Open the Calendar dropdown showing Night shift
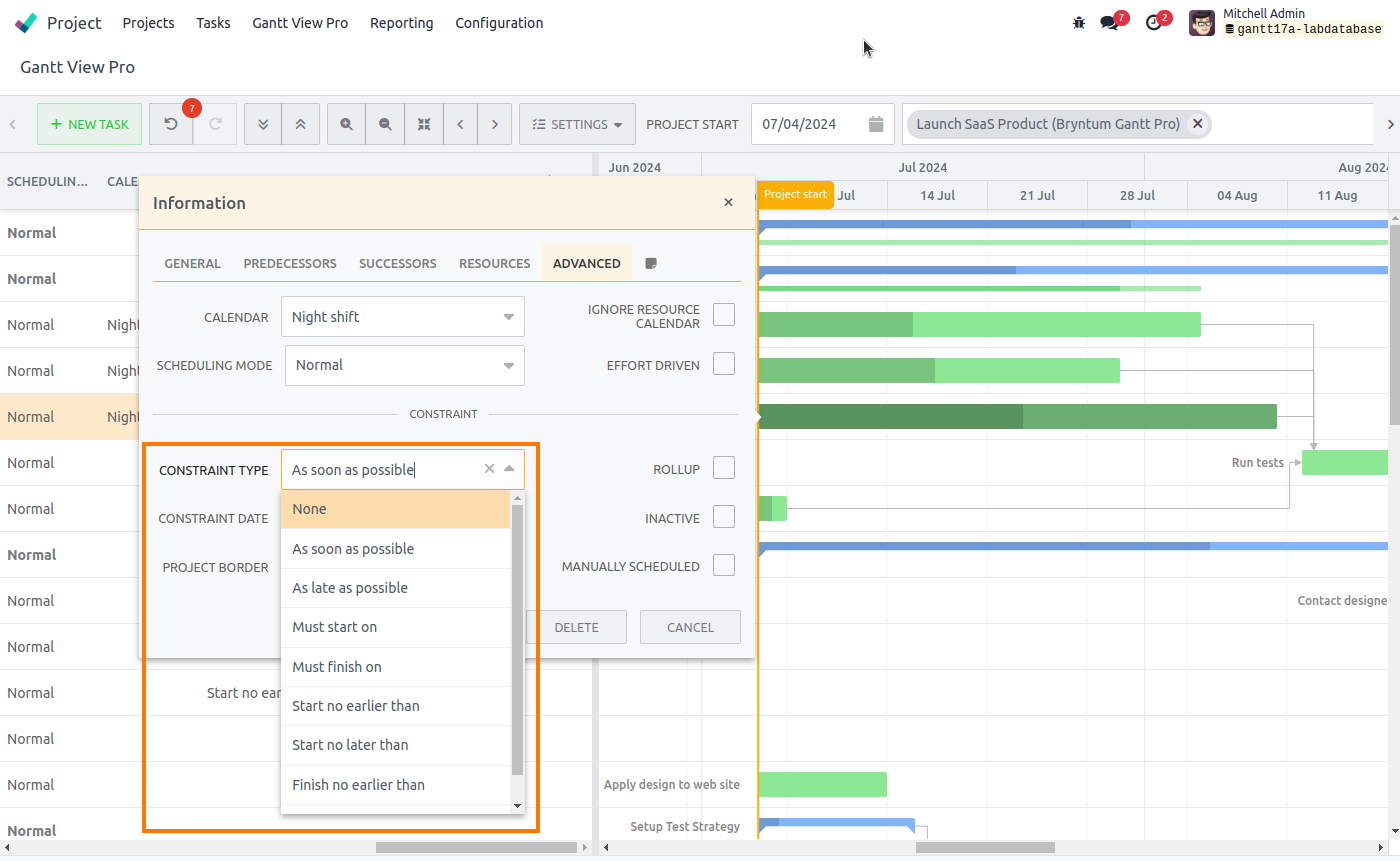1400x861 pixels. pos(403,316)
